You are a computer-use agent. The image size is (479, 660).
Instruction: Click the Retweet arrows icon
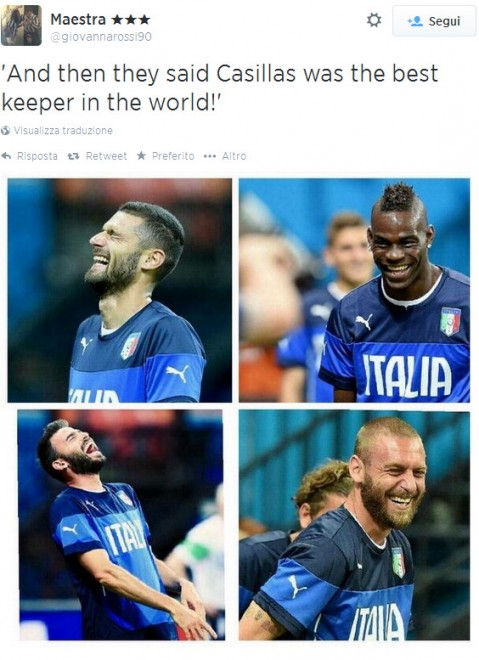74,156
